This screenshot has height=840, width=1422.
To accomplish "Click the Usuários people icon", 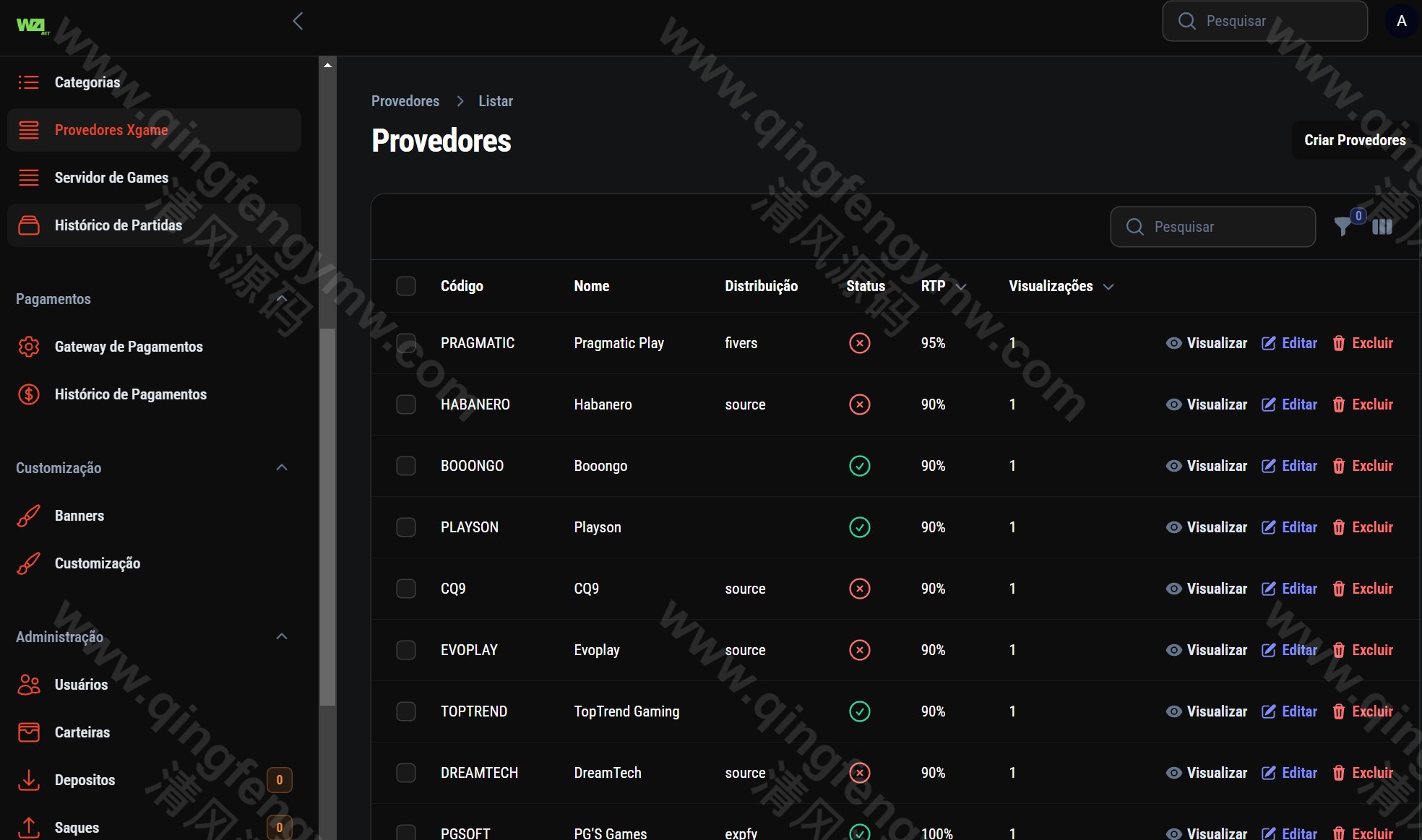I will coord(29,685).
